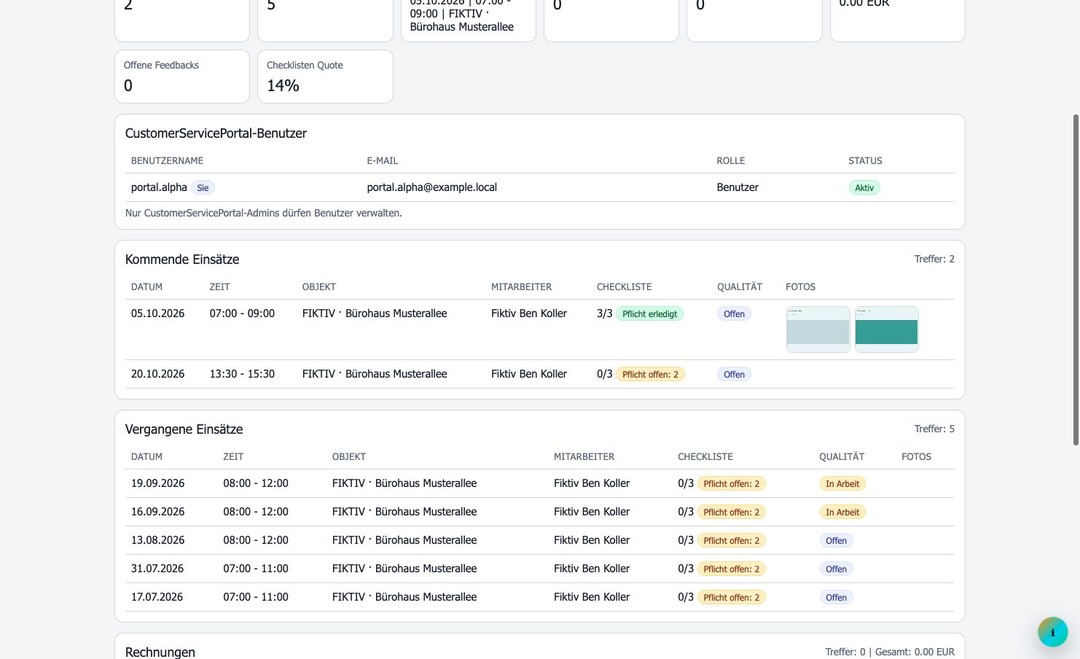Open the grey photo thumbnail for 05.10.2026
The width and height of the screenshot is (1080, 659).
[818, 330]
